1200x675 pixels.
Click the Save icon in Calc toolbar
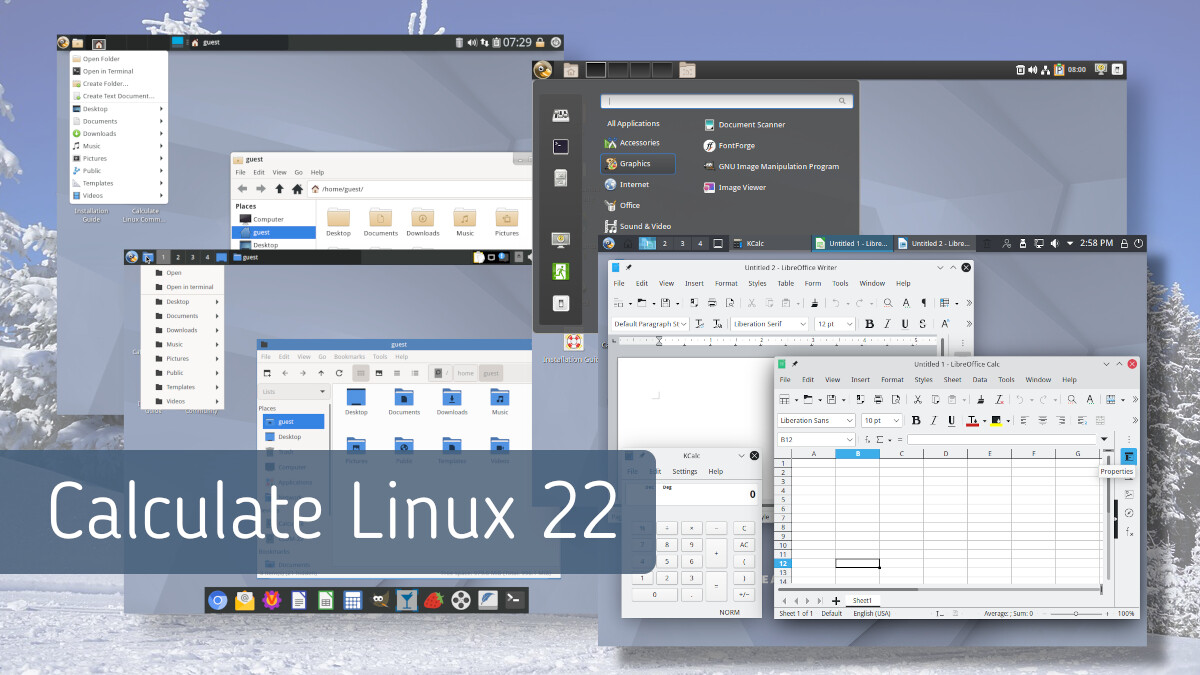[x=831, y=399]
